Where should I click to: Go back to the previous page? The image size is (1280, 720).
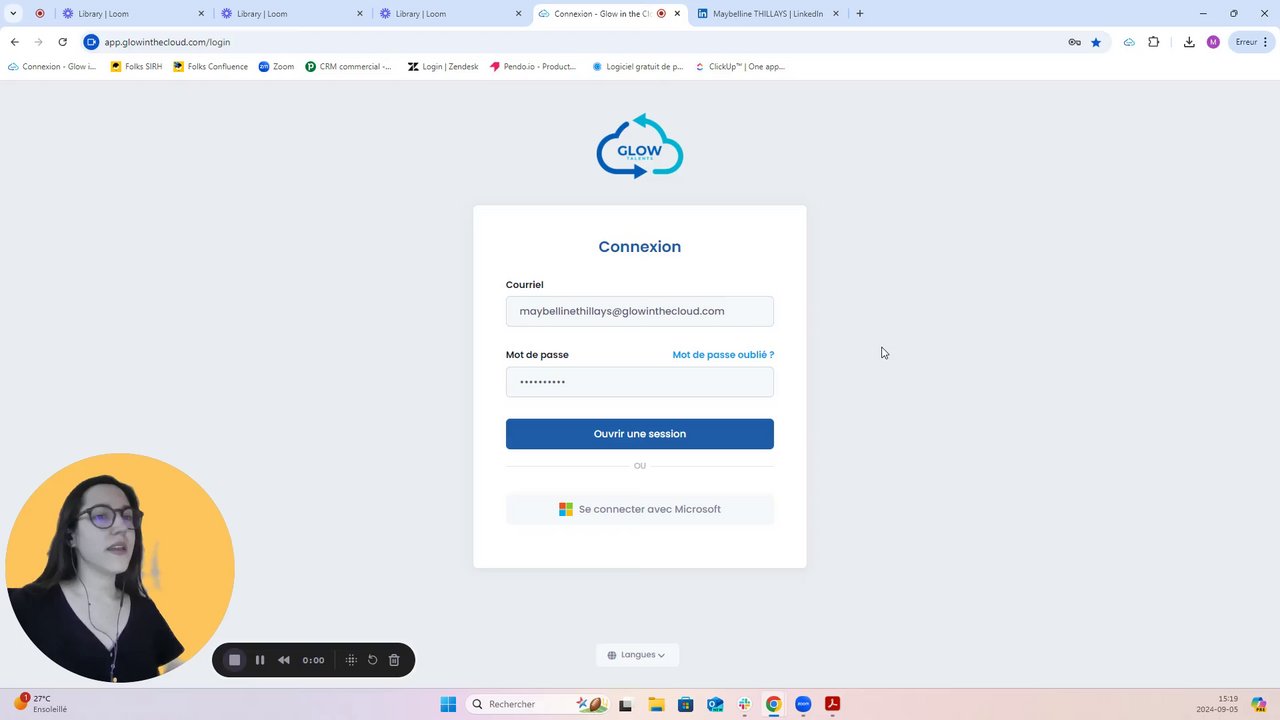(x=14, y=42)
